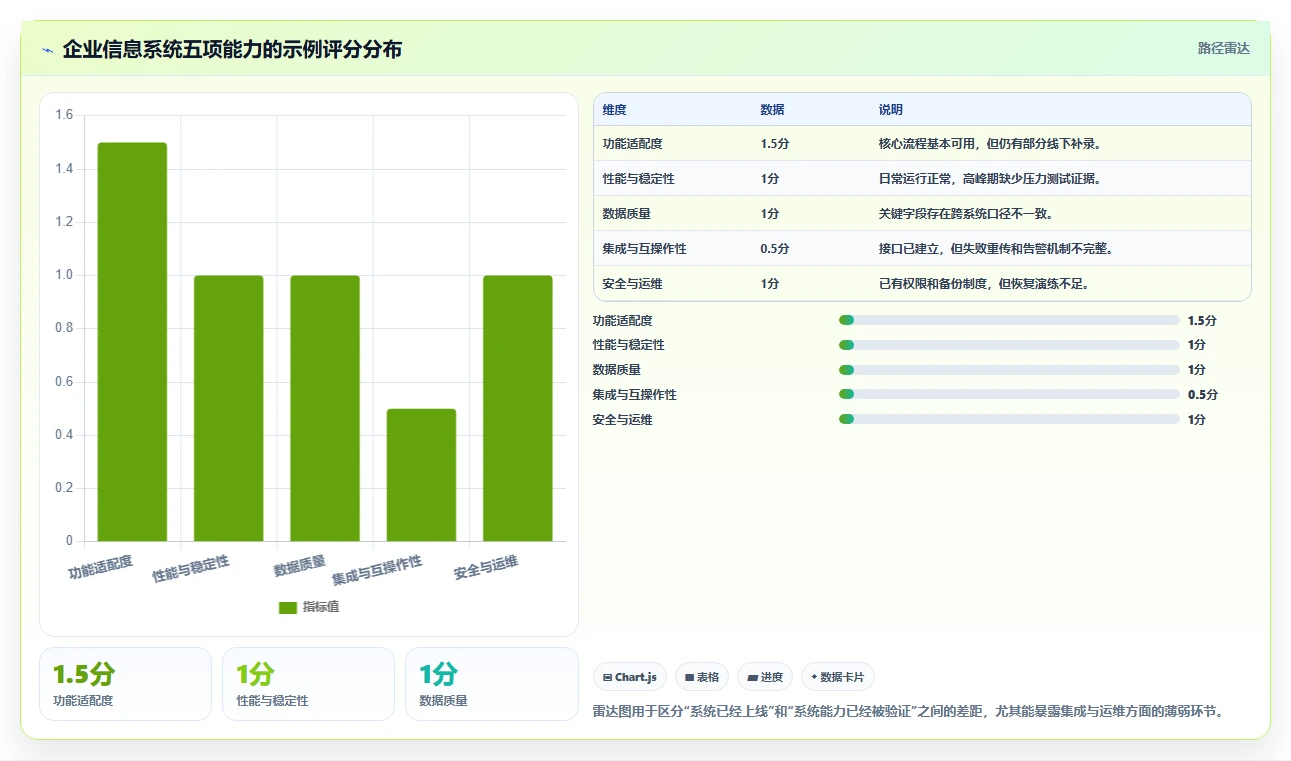
Task: Click the 指标值 legend label
Action: pos(321,607)
